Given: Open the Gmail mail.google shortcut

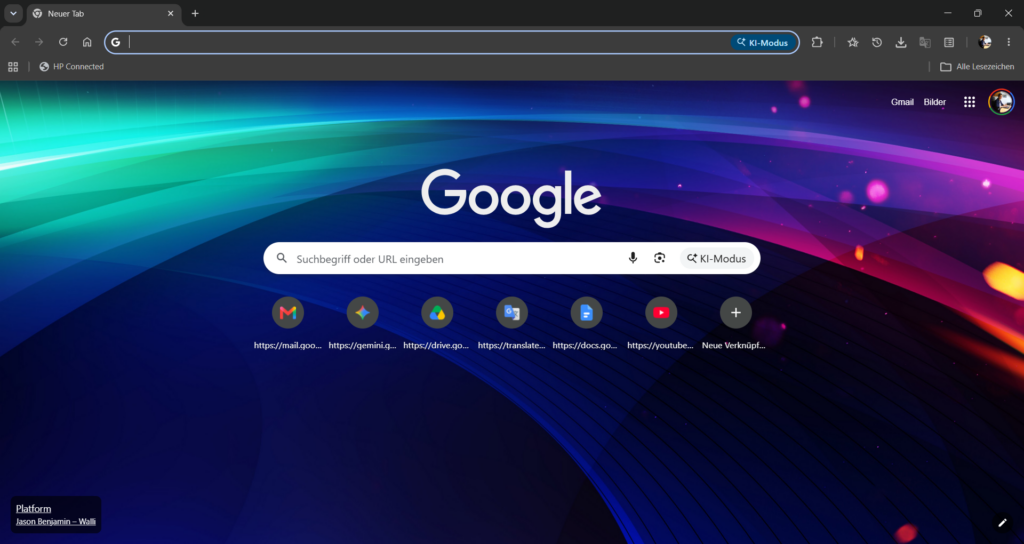Looking at the screenshot, I should pos(288,313).
